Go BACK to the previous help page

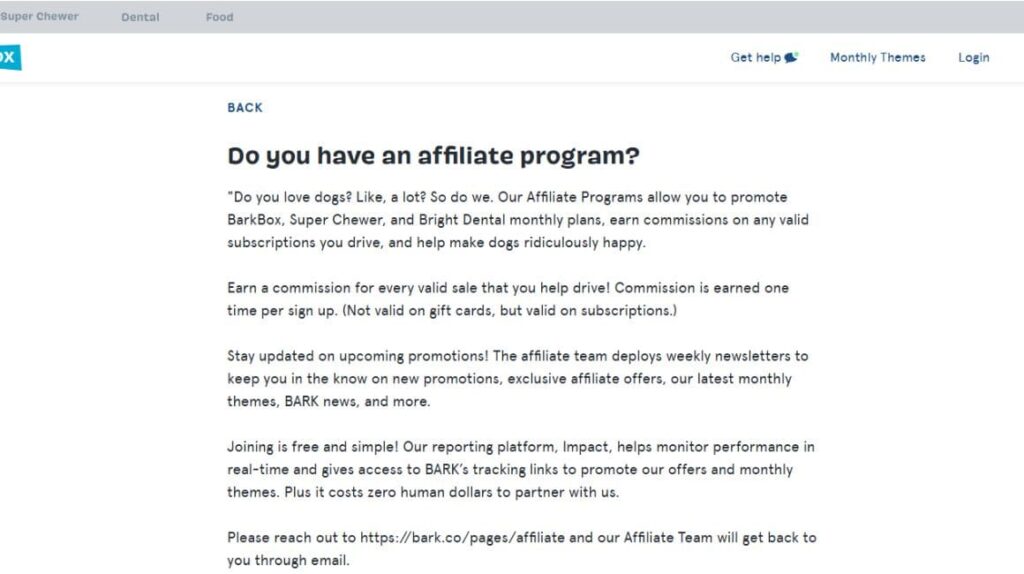click(245, 108)
